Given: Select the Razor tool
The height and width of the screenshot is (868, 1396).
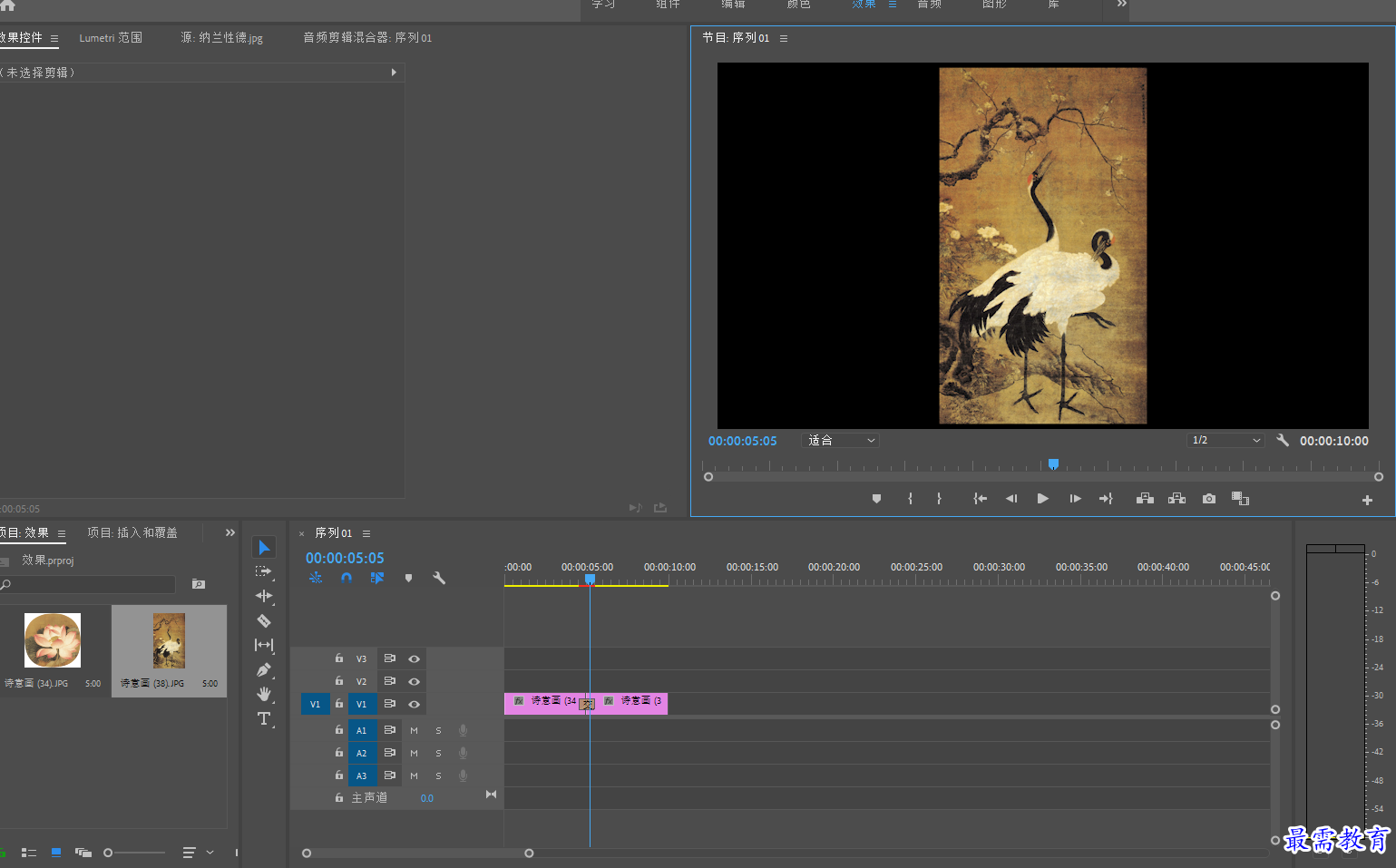Looking at the screenshot, I should [264, 621].
